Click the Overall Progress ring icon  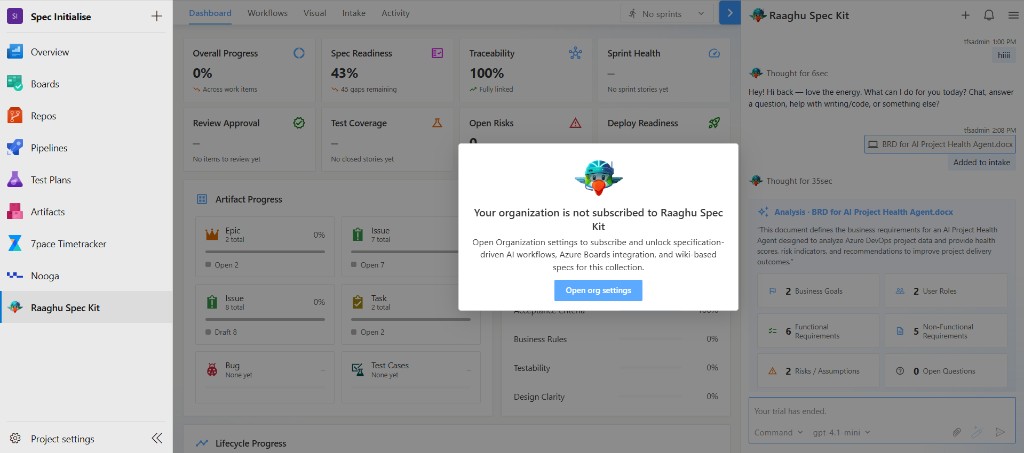[299, 54]
